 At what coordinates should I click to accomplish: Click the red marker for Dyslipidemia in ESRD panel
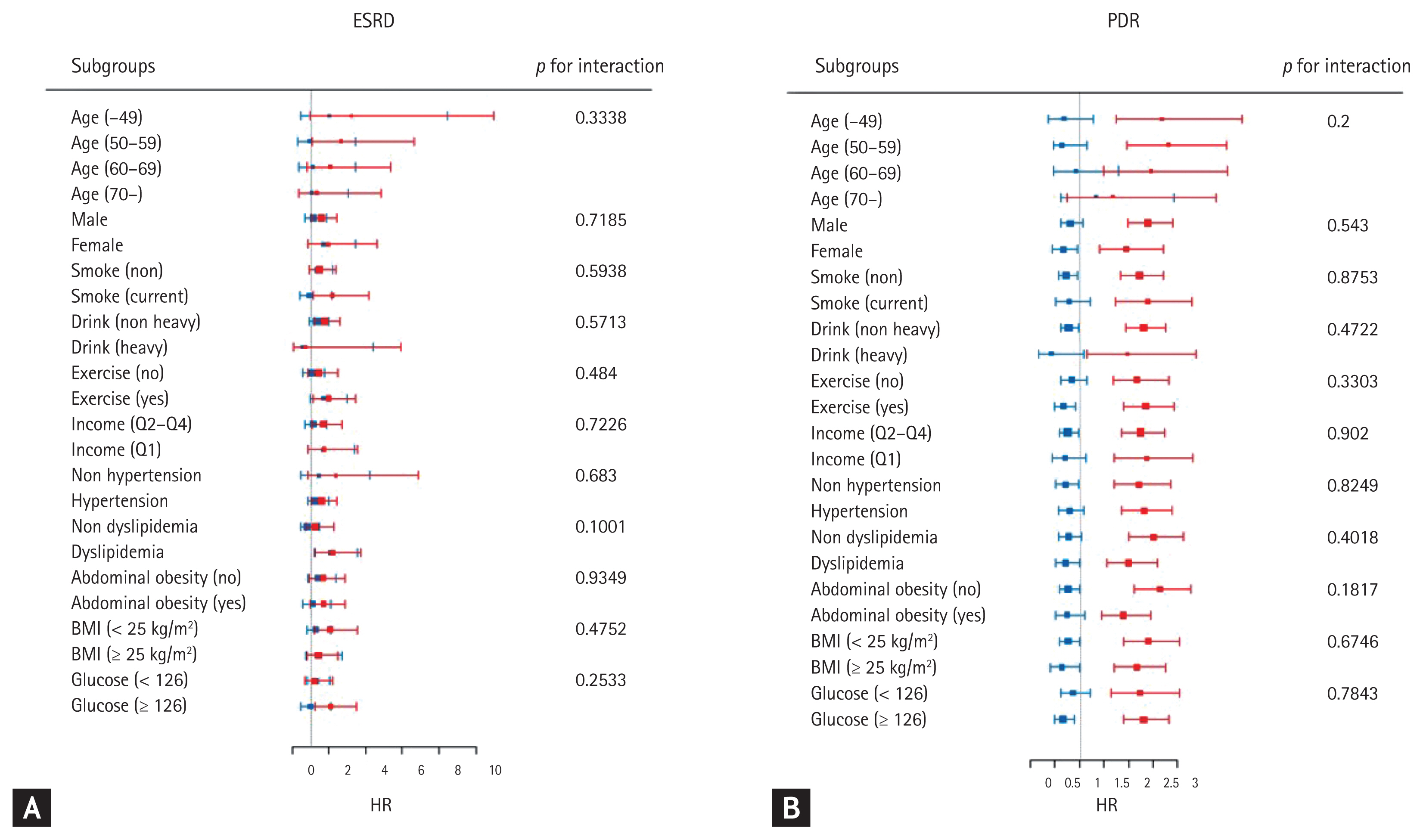(x=332, y=552)
